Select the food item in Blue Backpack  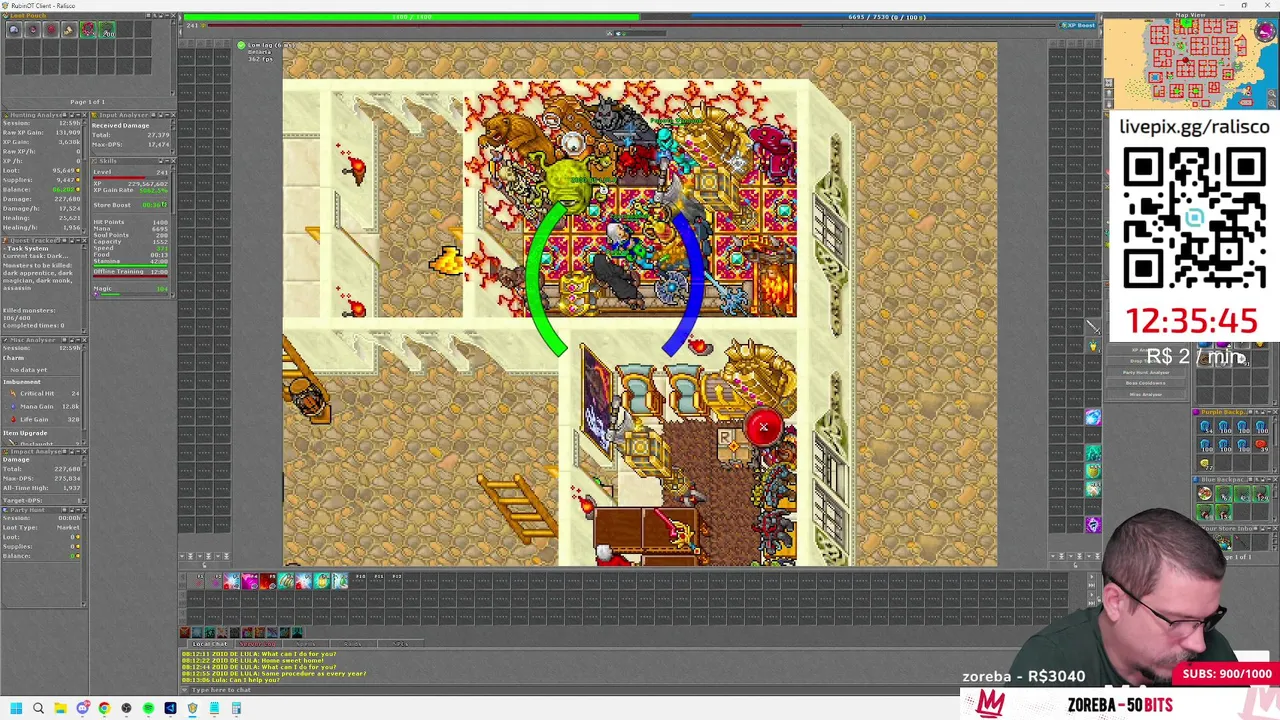pyautogui.click(x=1205, y=493)
